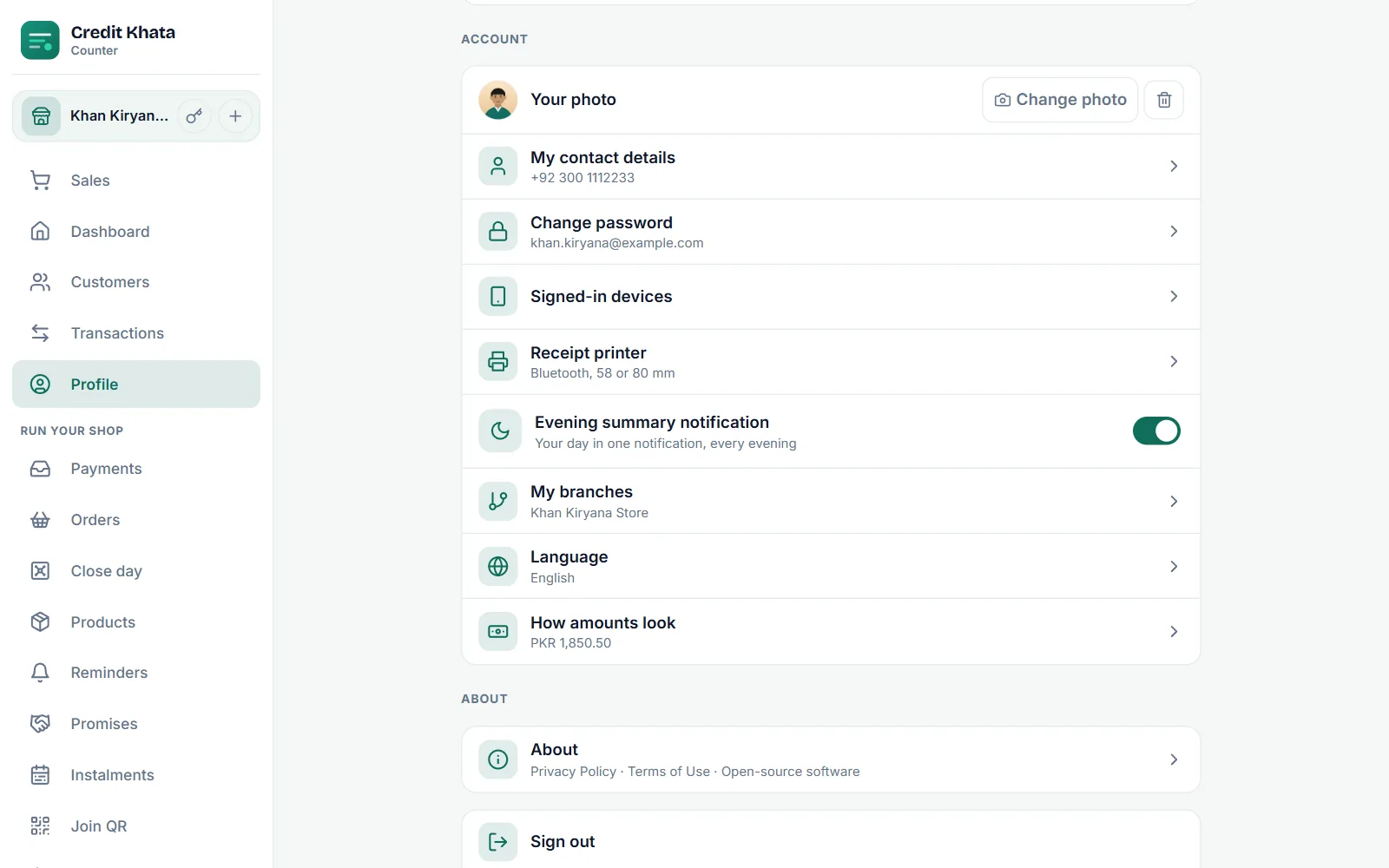Click the Promises handshake icon
Screen dimensions: 1389x868
click(40, 724)
